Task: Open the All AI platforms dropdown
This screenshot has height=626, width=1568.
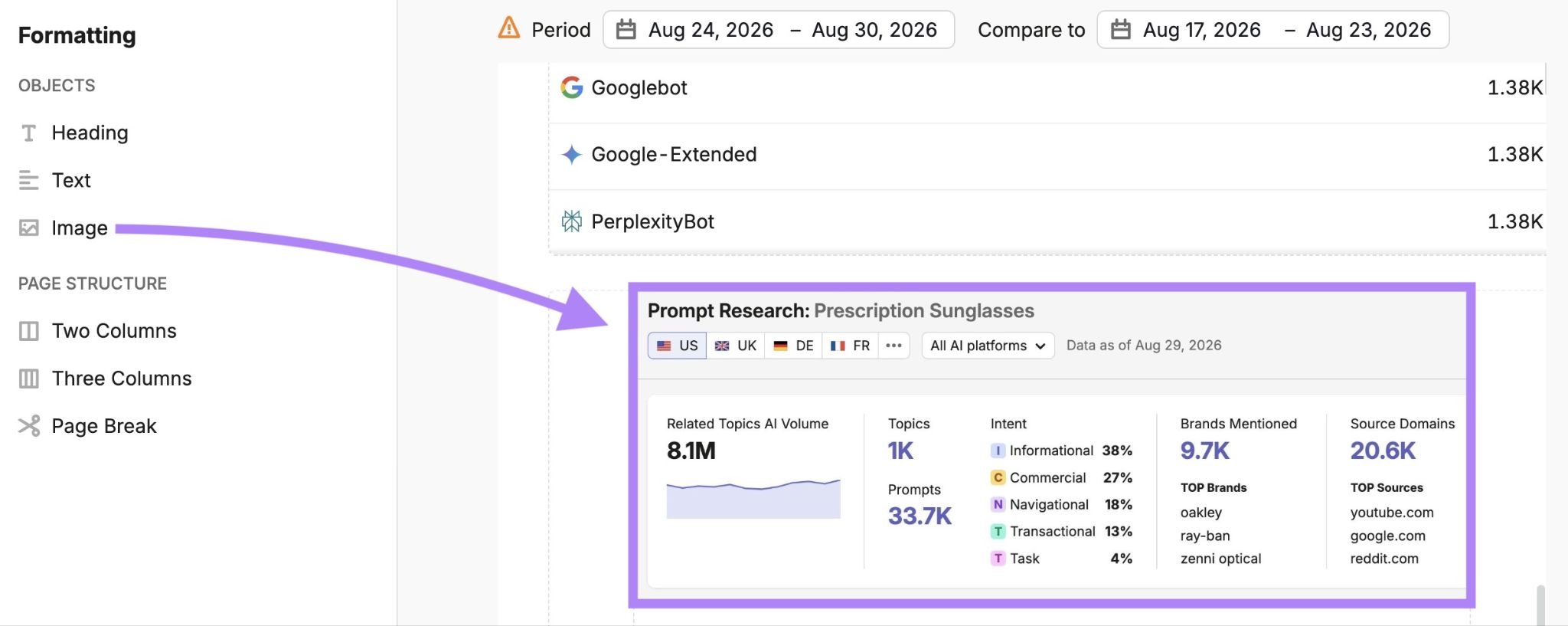Action: click(x=988, y=346)
